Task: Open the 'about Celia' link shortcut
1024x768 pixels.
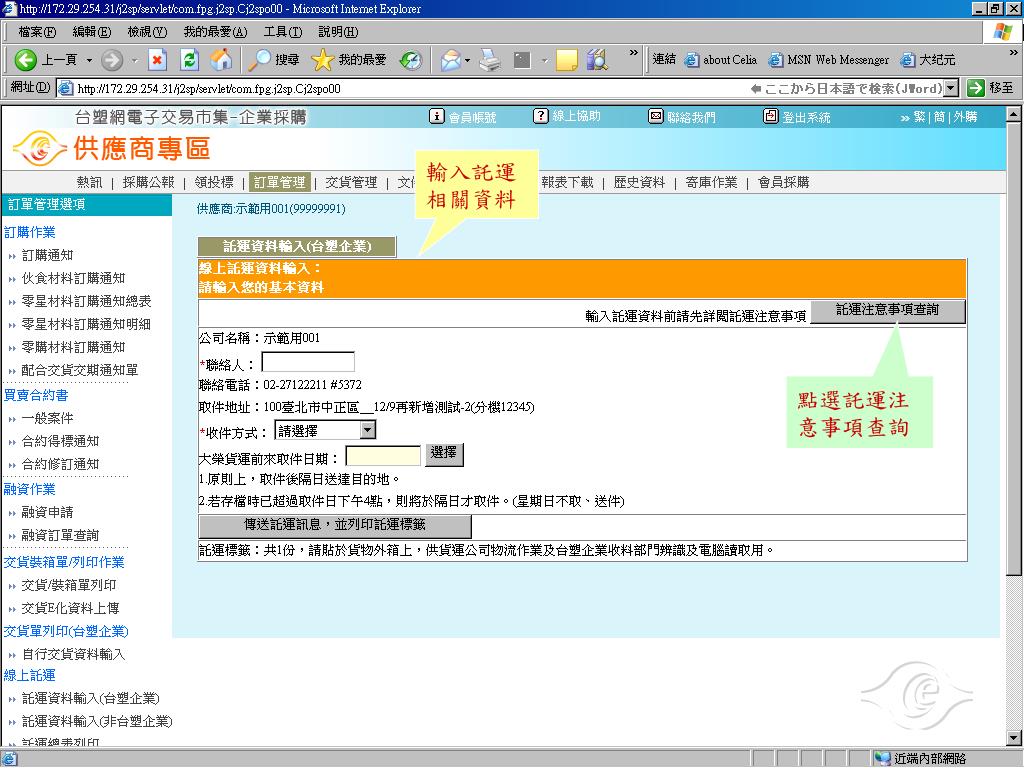Action: [x=721, y=60]
